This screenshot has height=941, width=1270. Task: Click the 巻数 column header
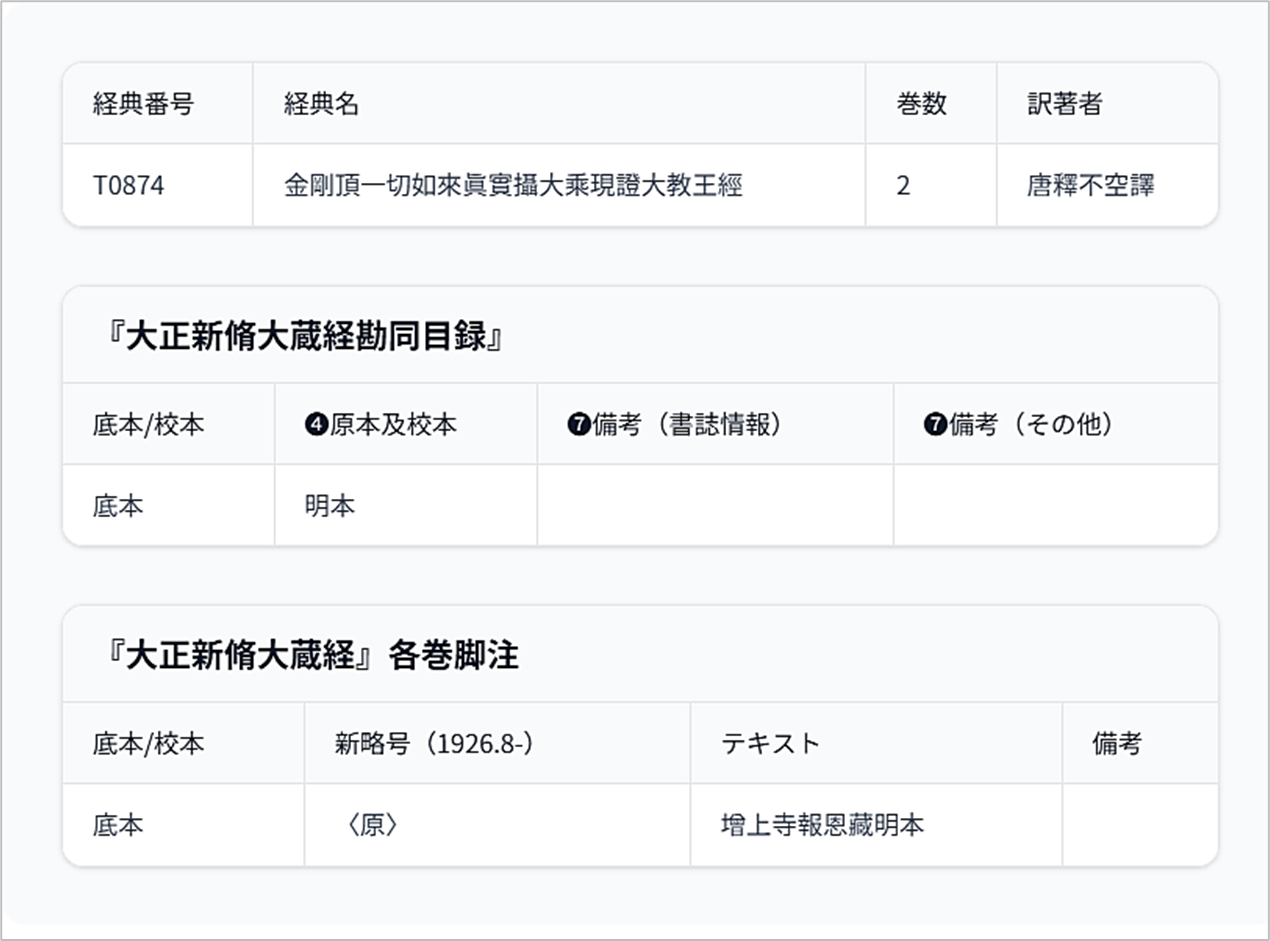coord(921,104)
